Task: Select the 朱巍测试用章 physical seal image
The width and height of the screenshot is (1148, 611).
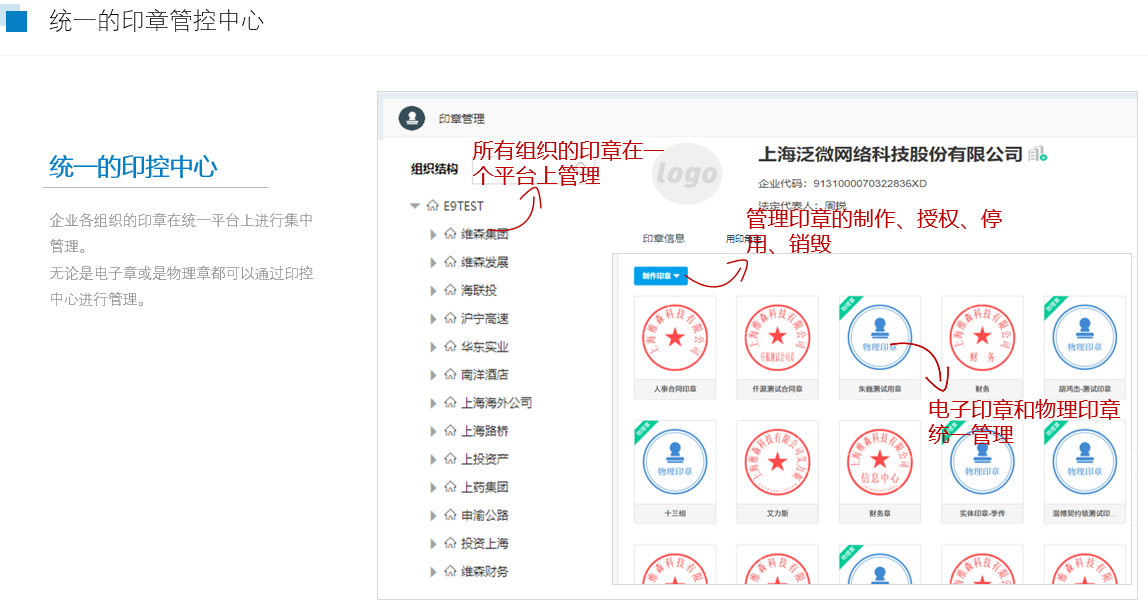Action: click(x=879, y=337)
